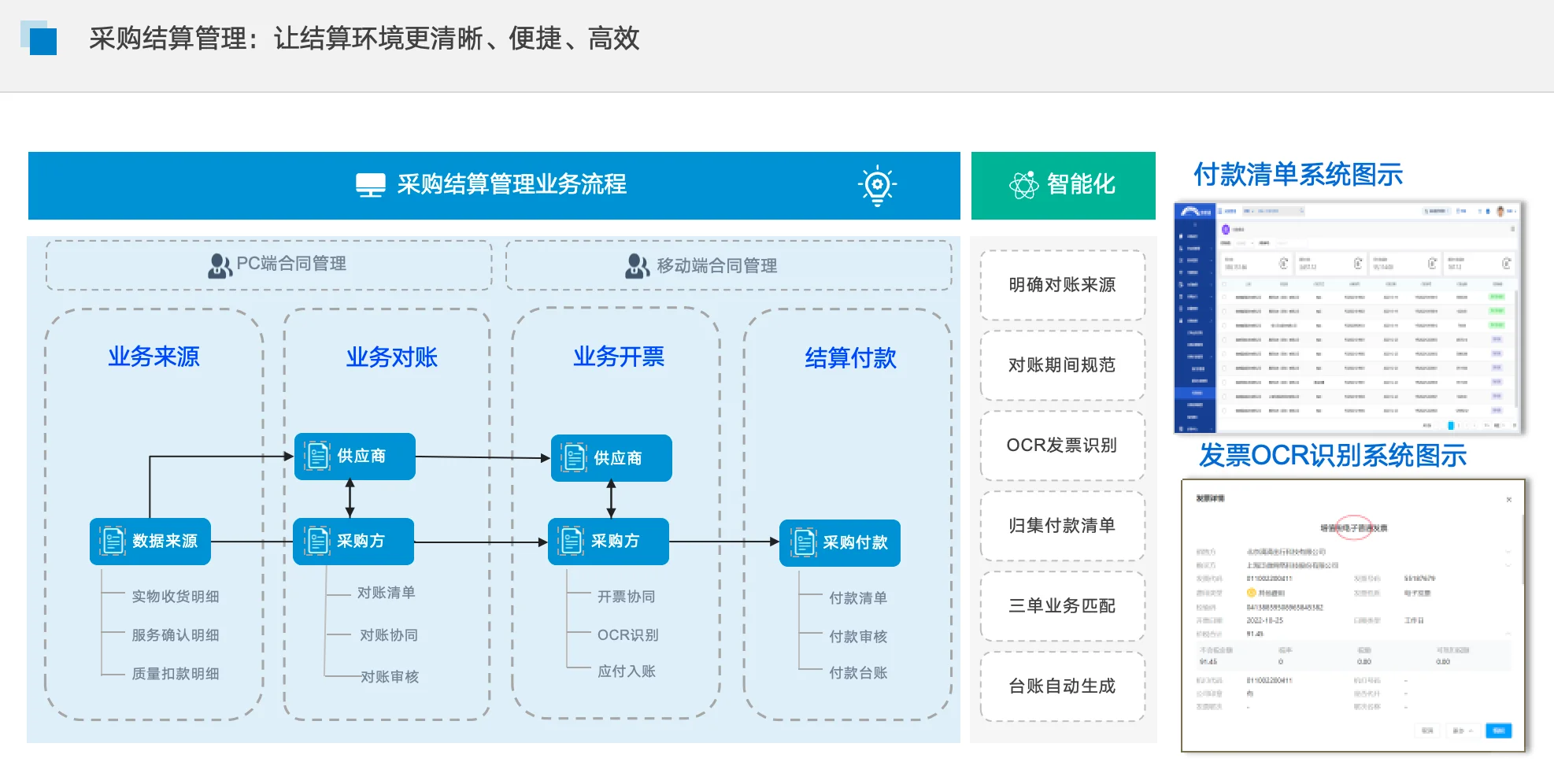Click the cancel button in the invoice dialog
This screenshot has width=1554, height=784.
1428,730
